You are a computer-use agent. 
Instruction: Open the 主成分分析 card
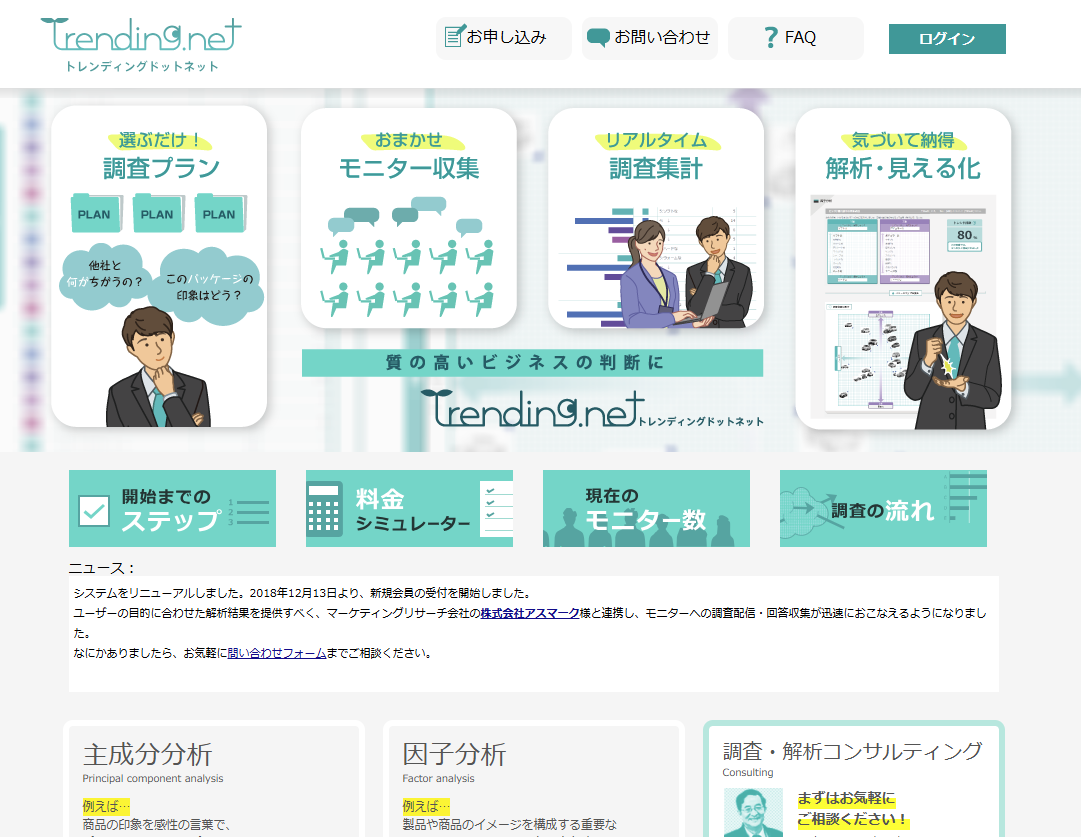[214, 781]
